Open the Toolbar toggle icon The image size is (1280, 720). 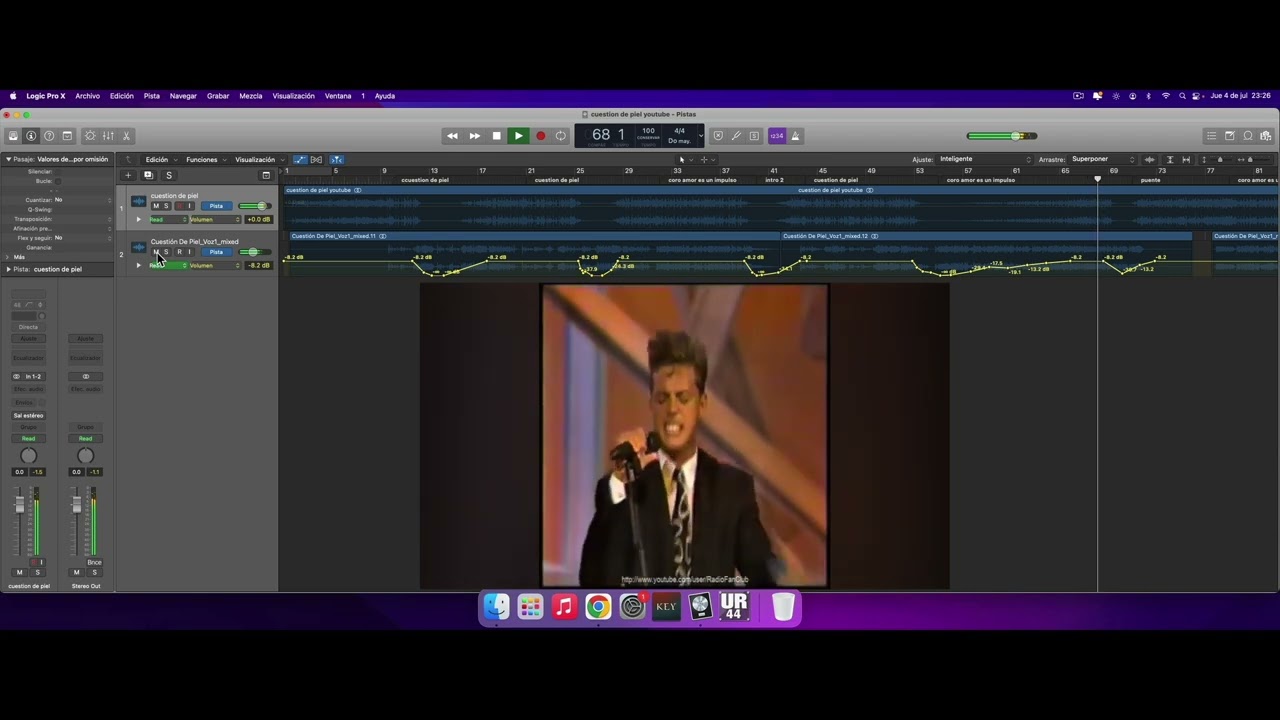(67, 136)
